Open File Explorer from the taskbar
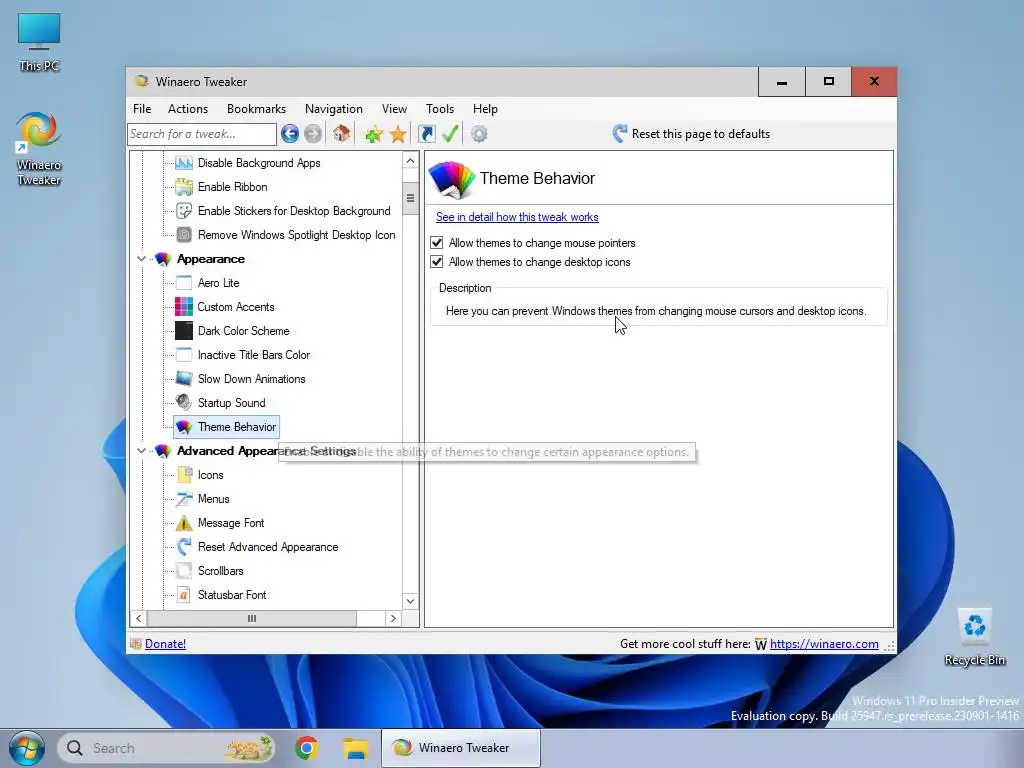Viewport: 1024px width, 768px height. click(x=356, y=748)
